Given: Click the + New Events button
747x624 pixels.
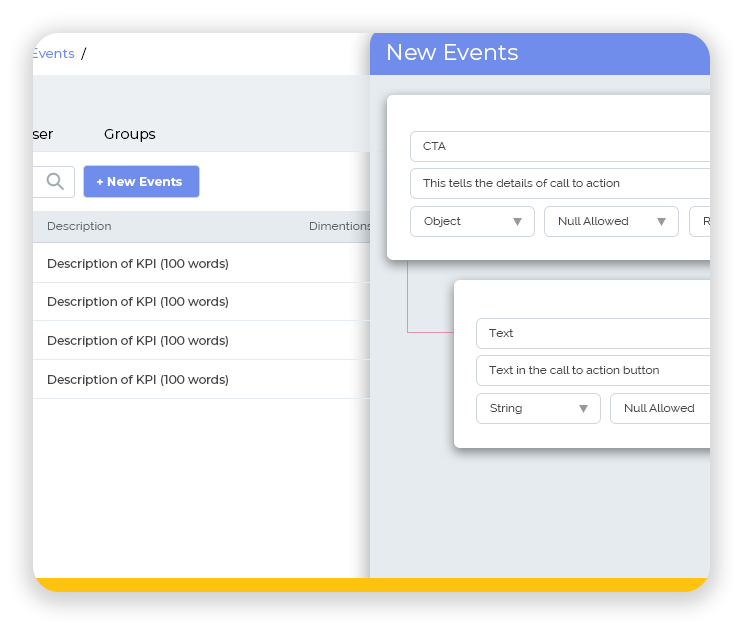Looking at the screenshot, I should tap(141, 182).
